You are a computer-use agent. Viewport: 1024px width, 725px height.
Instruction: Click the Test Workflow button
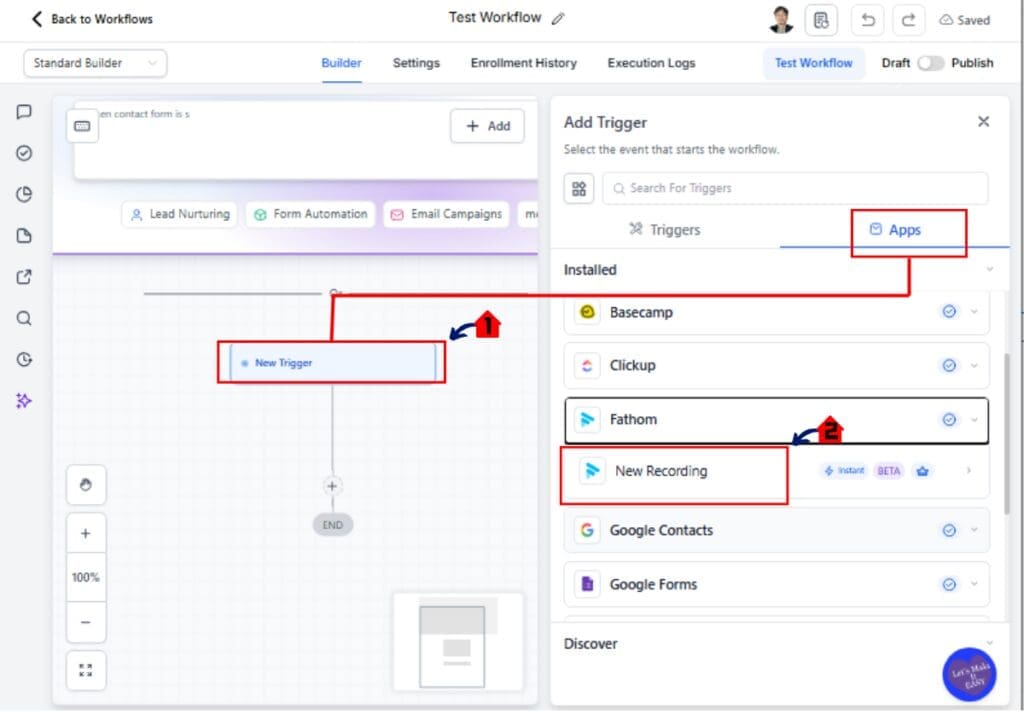[x=813, y=63]
